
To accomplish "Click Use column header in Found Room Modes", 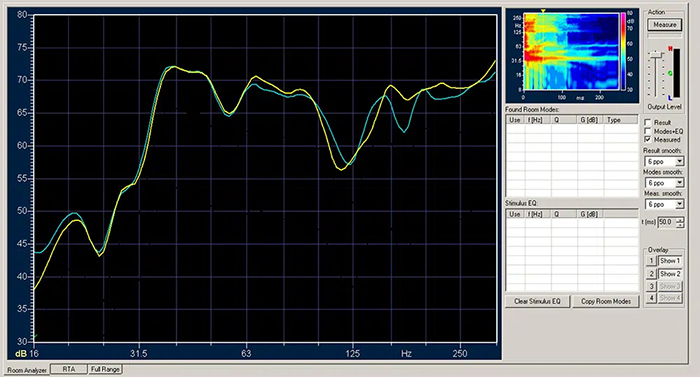I will click(x=515, y=120).
